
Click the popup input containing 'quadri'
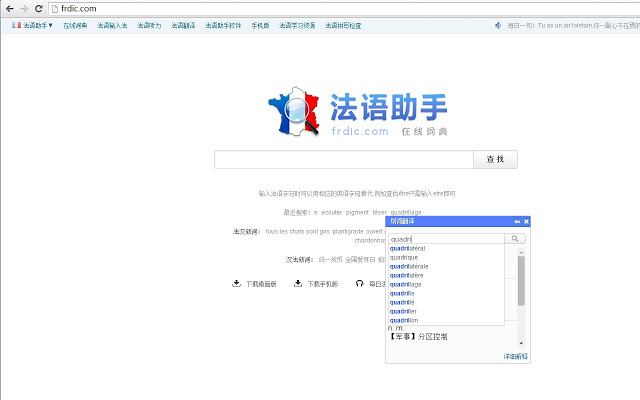tap(447, 239)
